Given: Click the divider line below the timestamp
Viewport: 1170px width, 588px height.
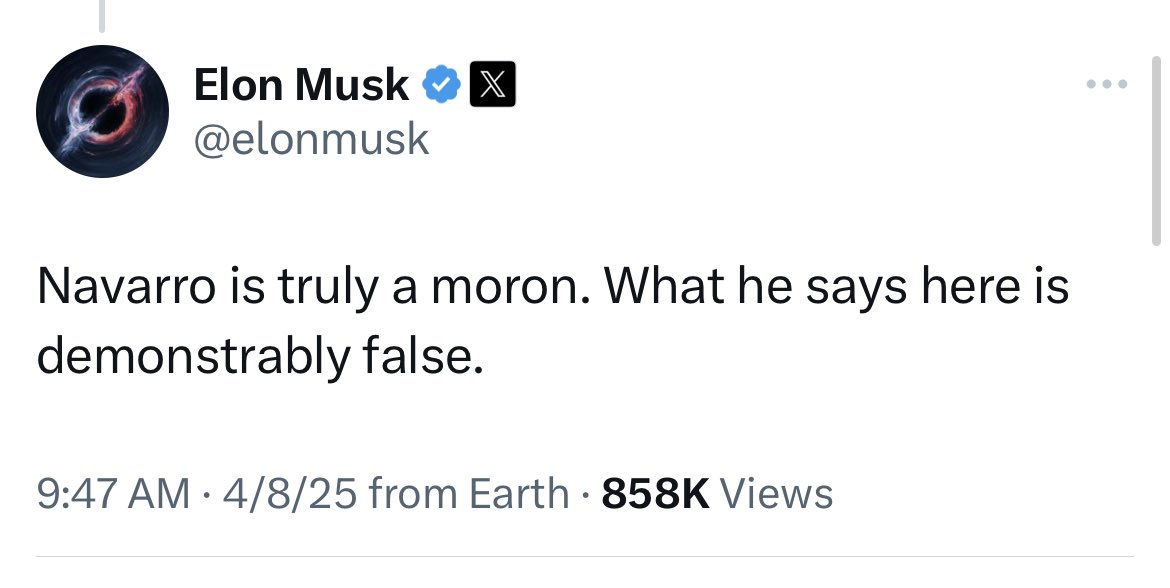Looking at the screenshot, I should (585, 556).
